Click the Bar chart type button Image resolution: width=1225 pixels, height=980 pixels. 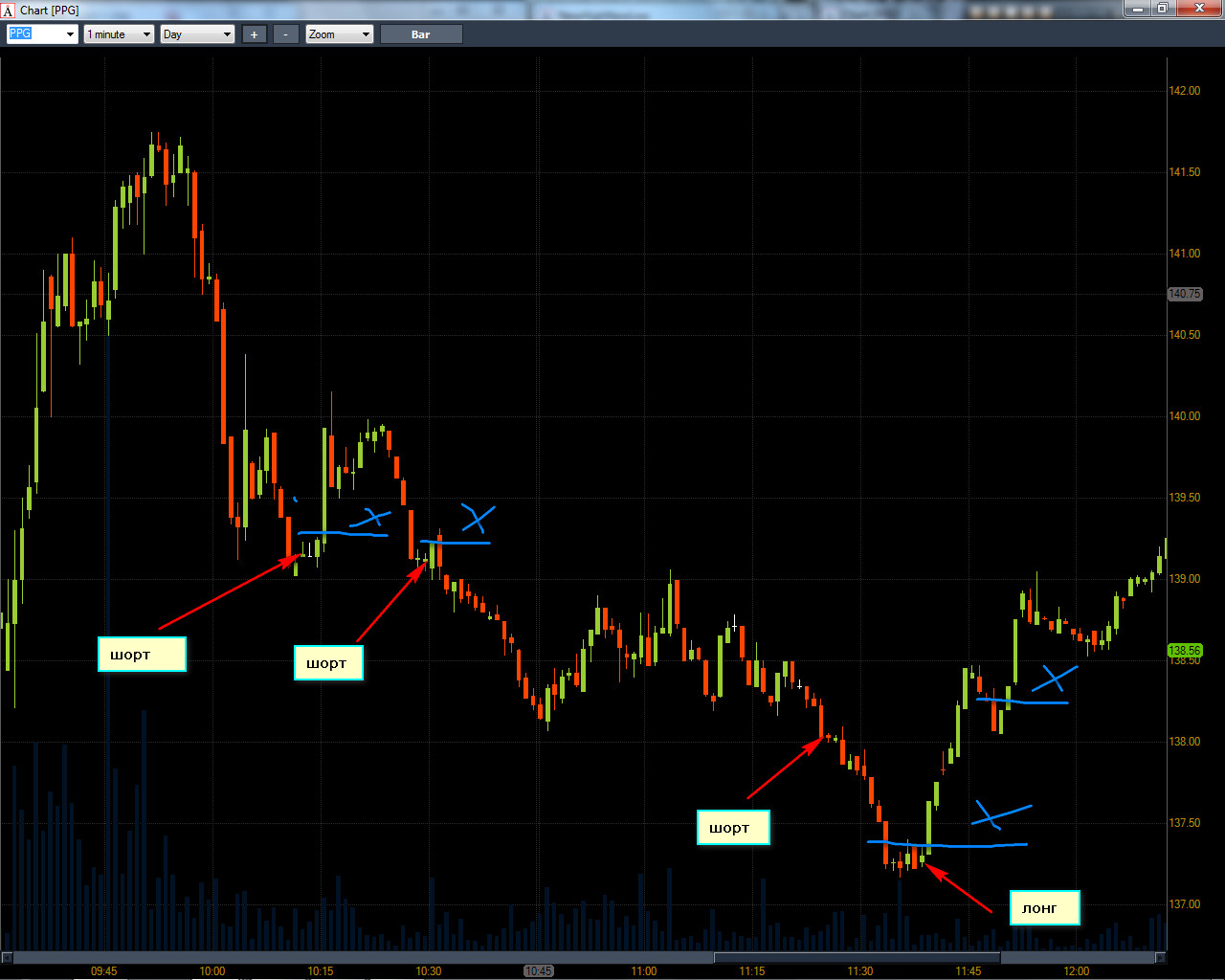pyautogui.click(x=421, y=33)
